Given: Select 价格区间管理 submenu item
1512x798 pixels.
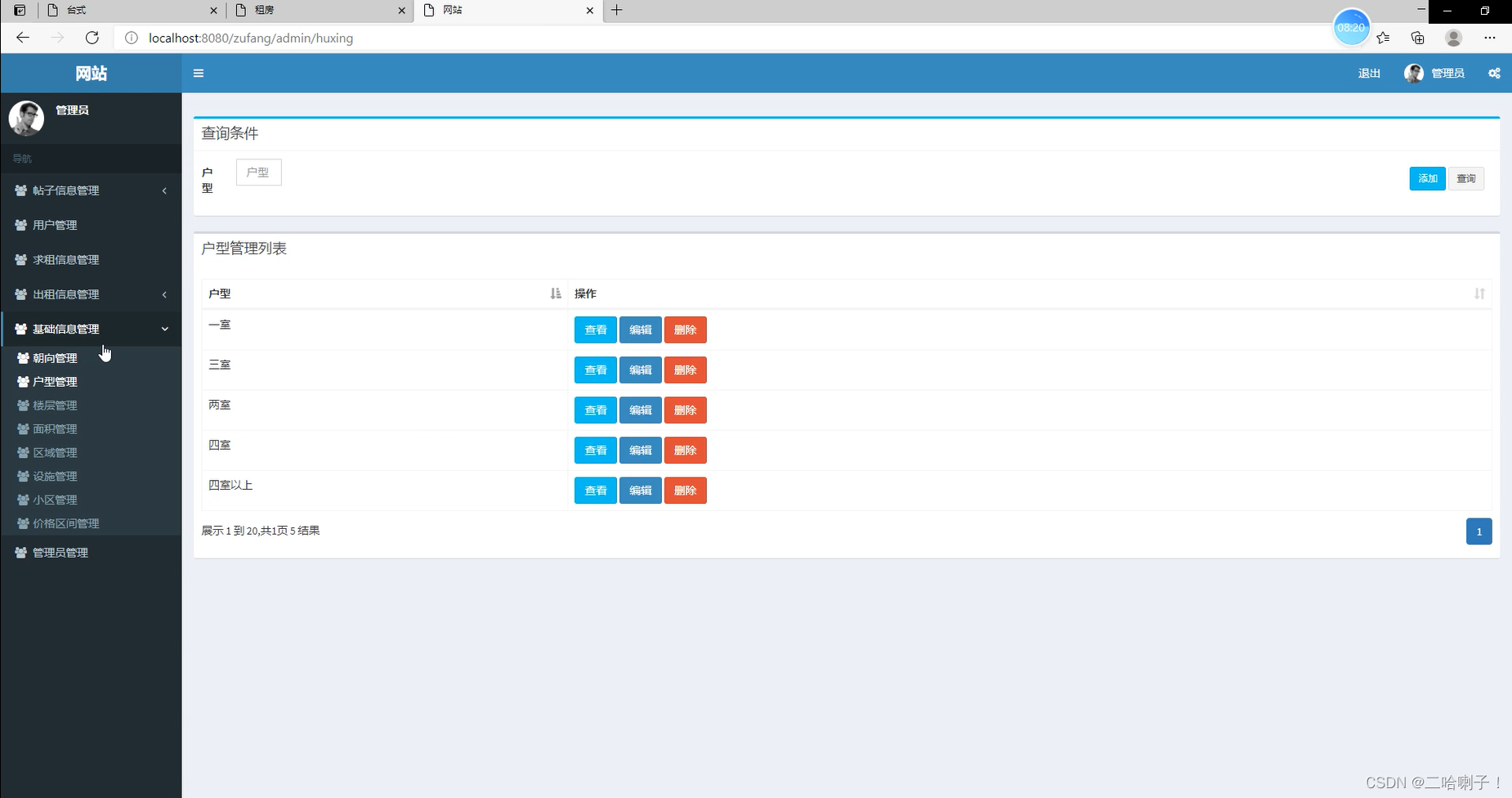Looking at the screenshot, I should tap(91, 524).
